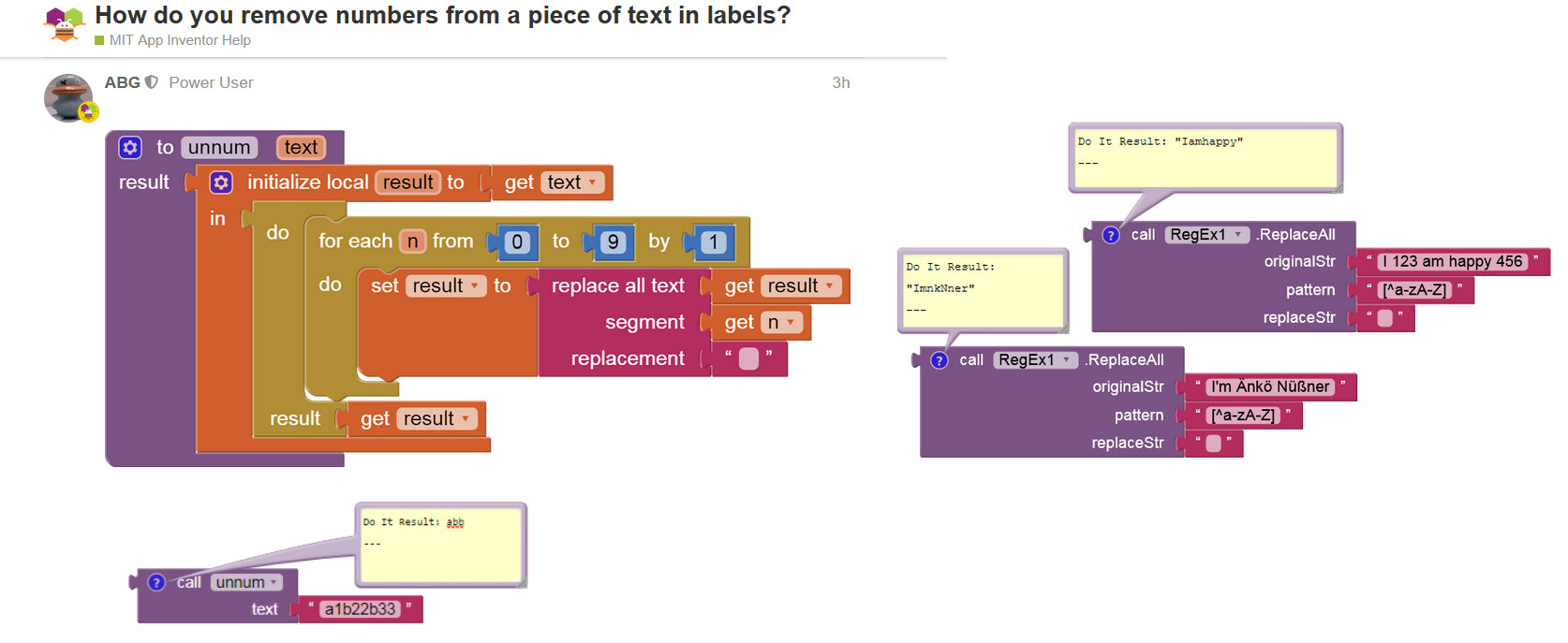The width and height of the screenshot is (1568, 643).
Task: Open the MIT App Inventor Help category
Action: pos(179,40)
